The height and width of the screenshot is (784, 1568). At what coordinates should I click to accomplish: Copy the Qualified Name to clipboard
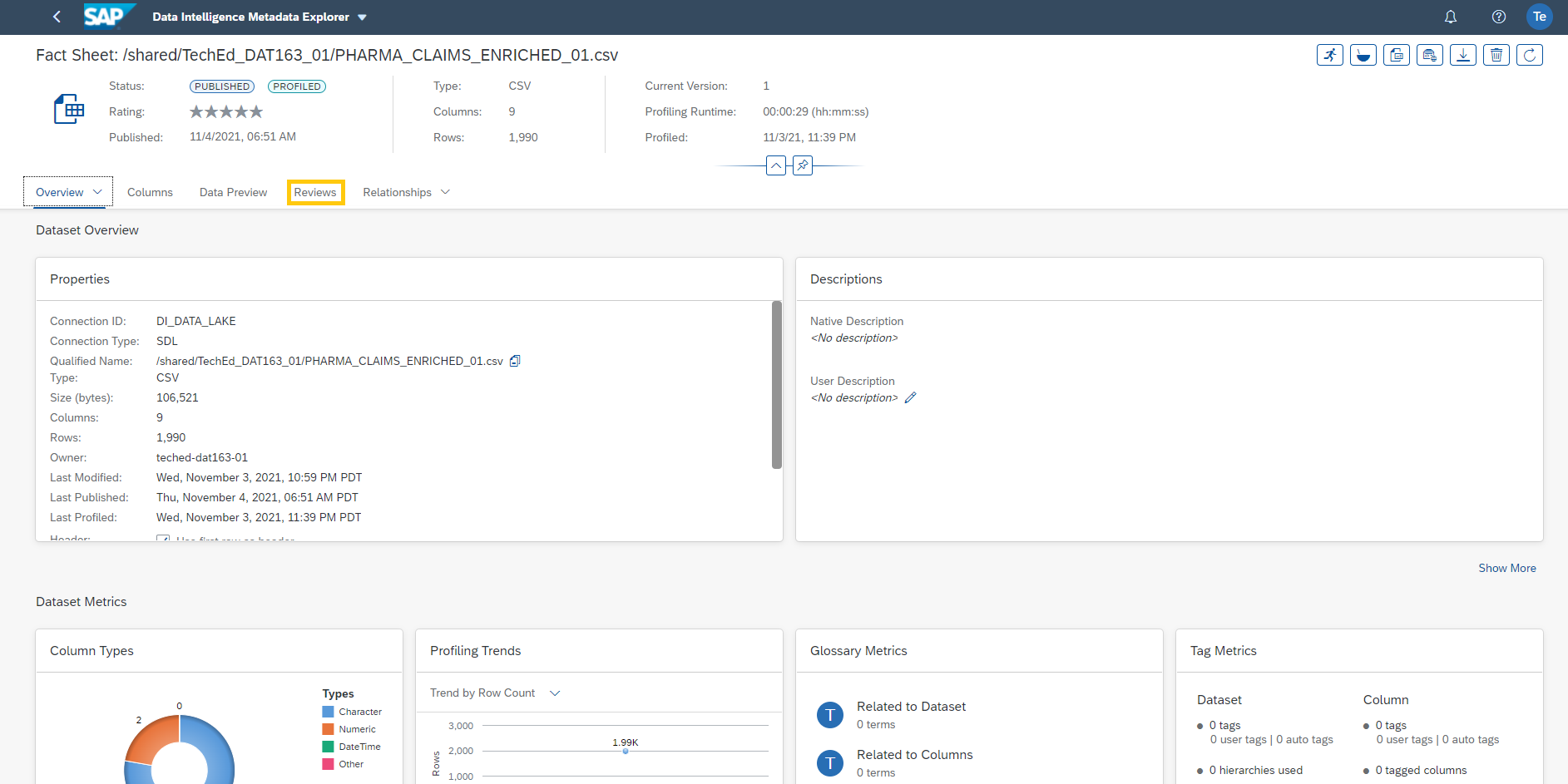(x=515, y=361)
